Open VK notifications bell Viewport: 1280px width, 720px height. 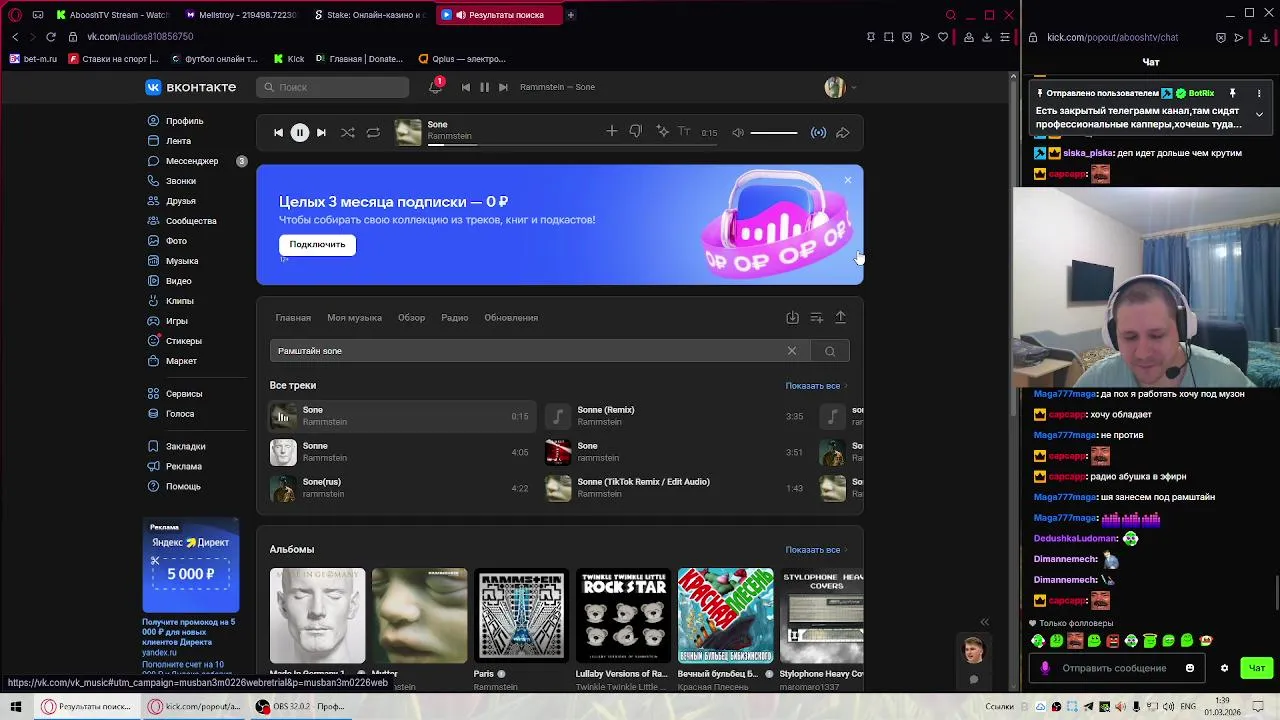[435, 87]
